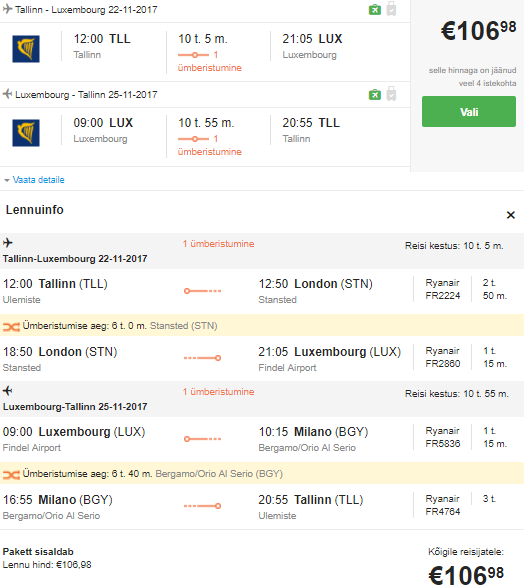
Task: Click green baggage icon on return flight header
Action: tap(375, 94)
